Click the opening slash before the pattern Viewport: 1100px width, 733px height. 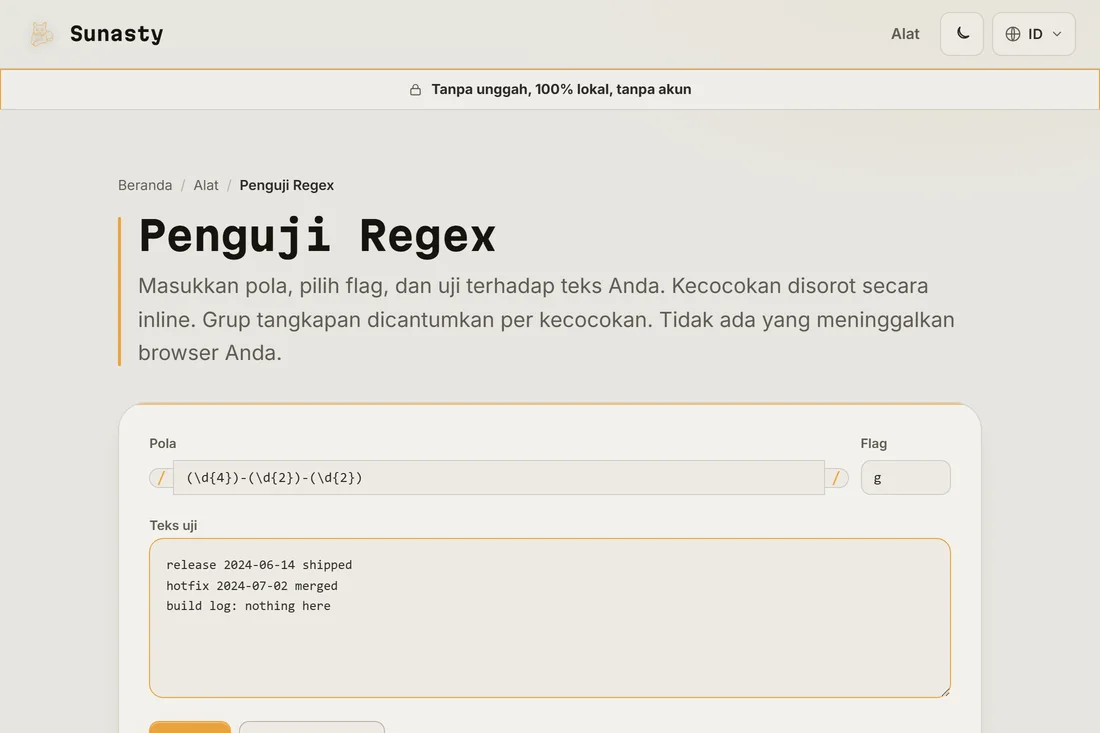[161, 478]
